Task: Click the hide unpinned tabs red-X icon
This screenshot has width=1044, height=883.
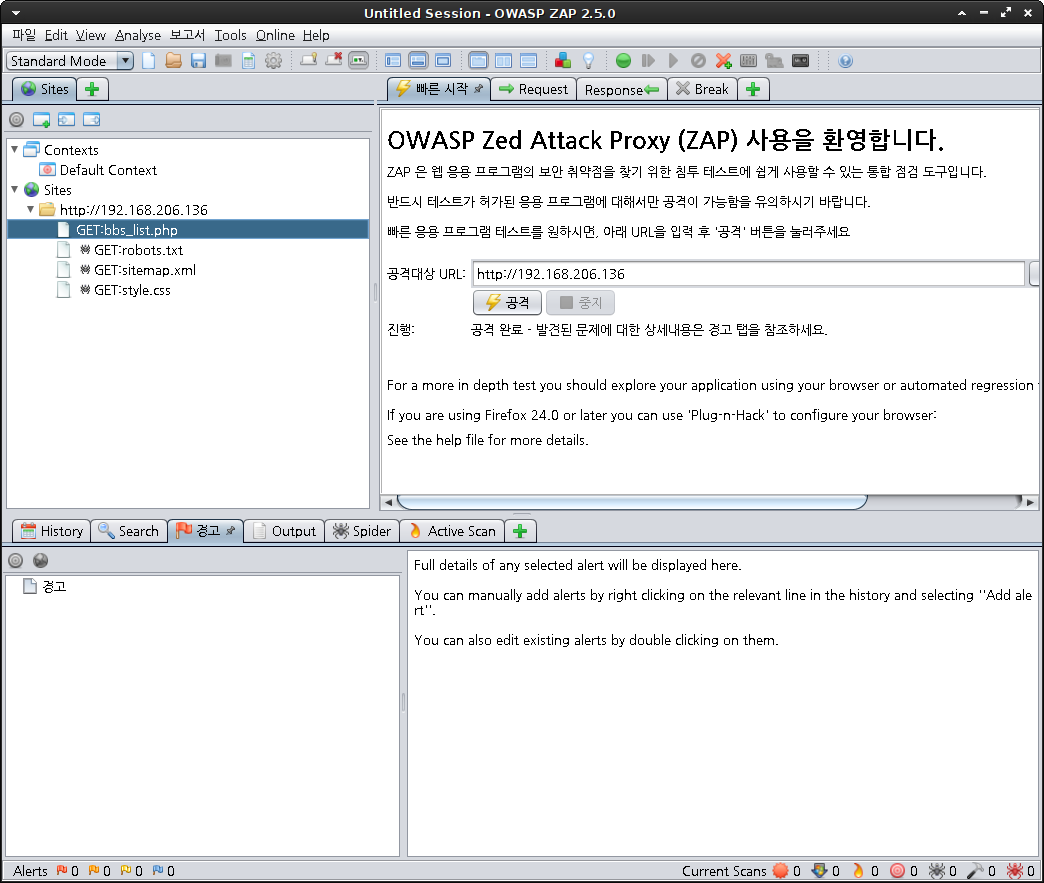Action: pos(334,61)
